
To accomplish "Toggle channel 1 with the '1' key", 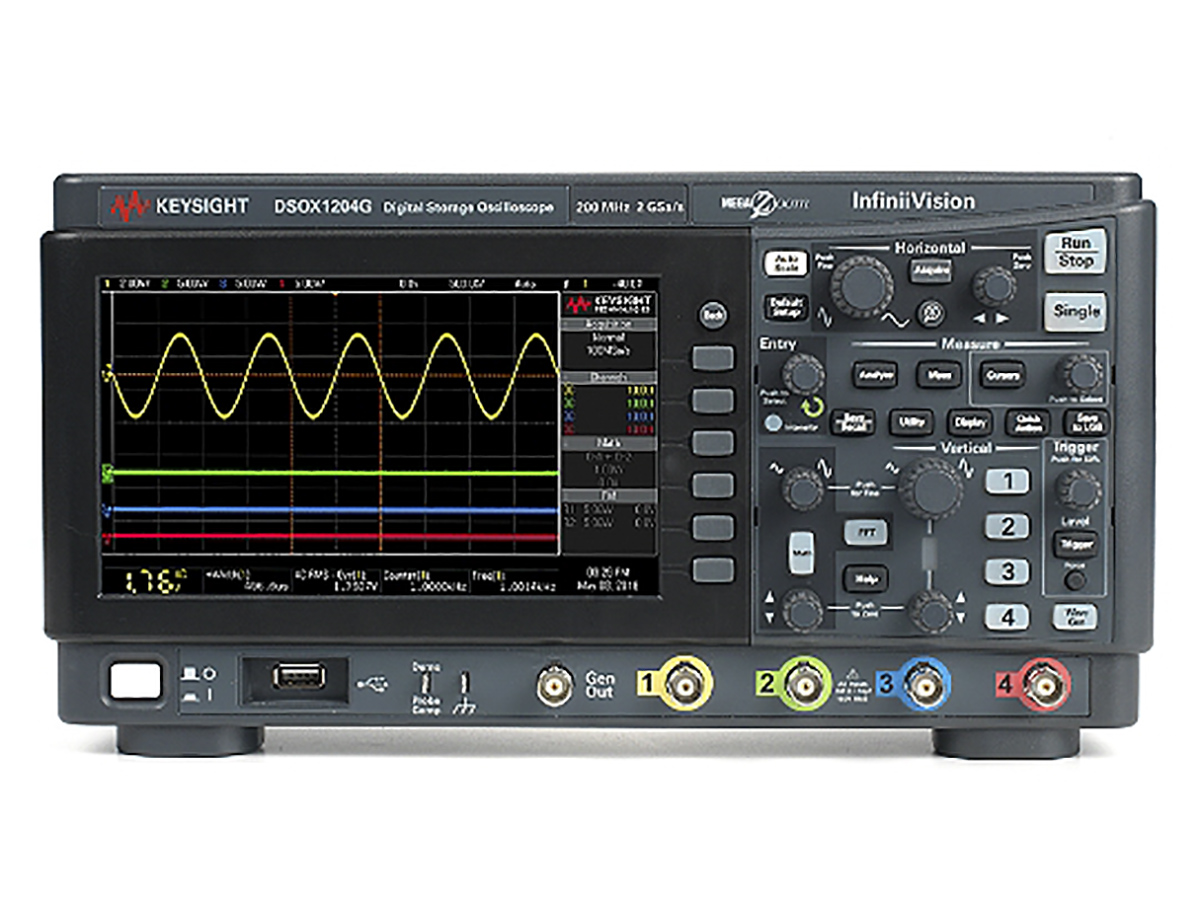I will coord(1007,481).
